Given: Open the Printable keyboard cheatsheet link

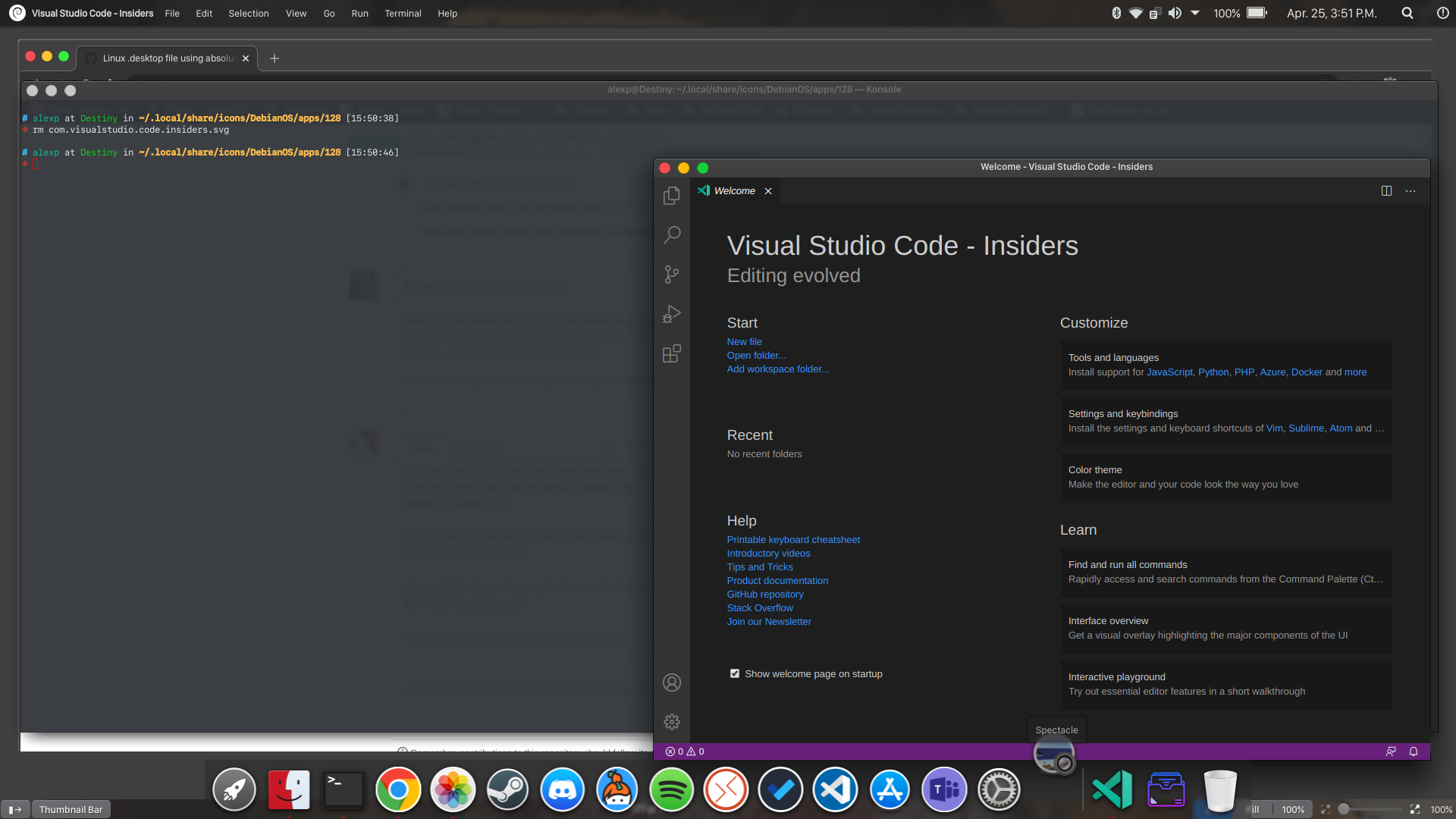Looking at the screenshot, I should (x=793, y=540).
